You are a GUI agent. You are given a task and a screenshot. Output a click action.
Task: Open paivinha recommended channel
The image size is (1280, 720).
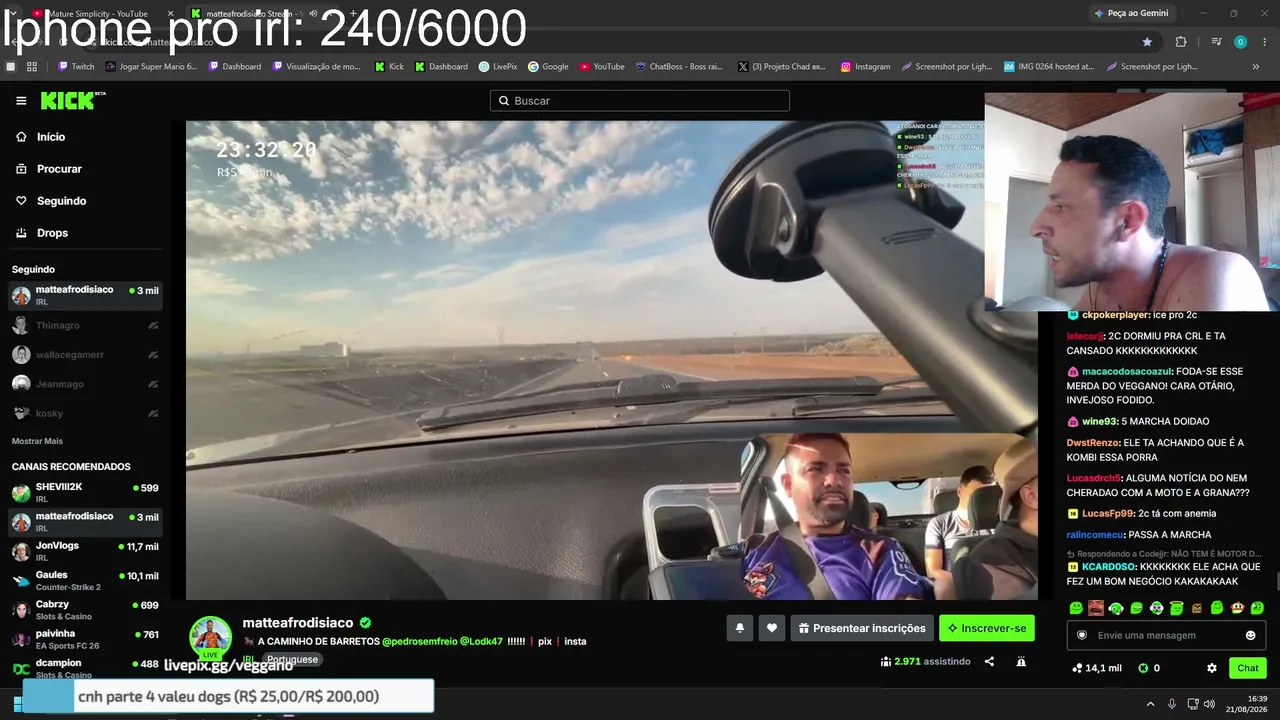[85, 638]
